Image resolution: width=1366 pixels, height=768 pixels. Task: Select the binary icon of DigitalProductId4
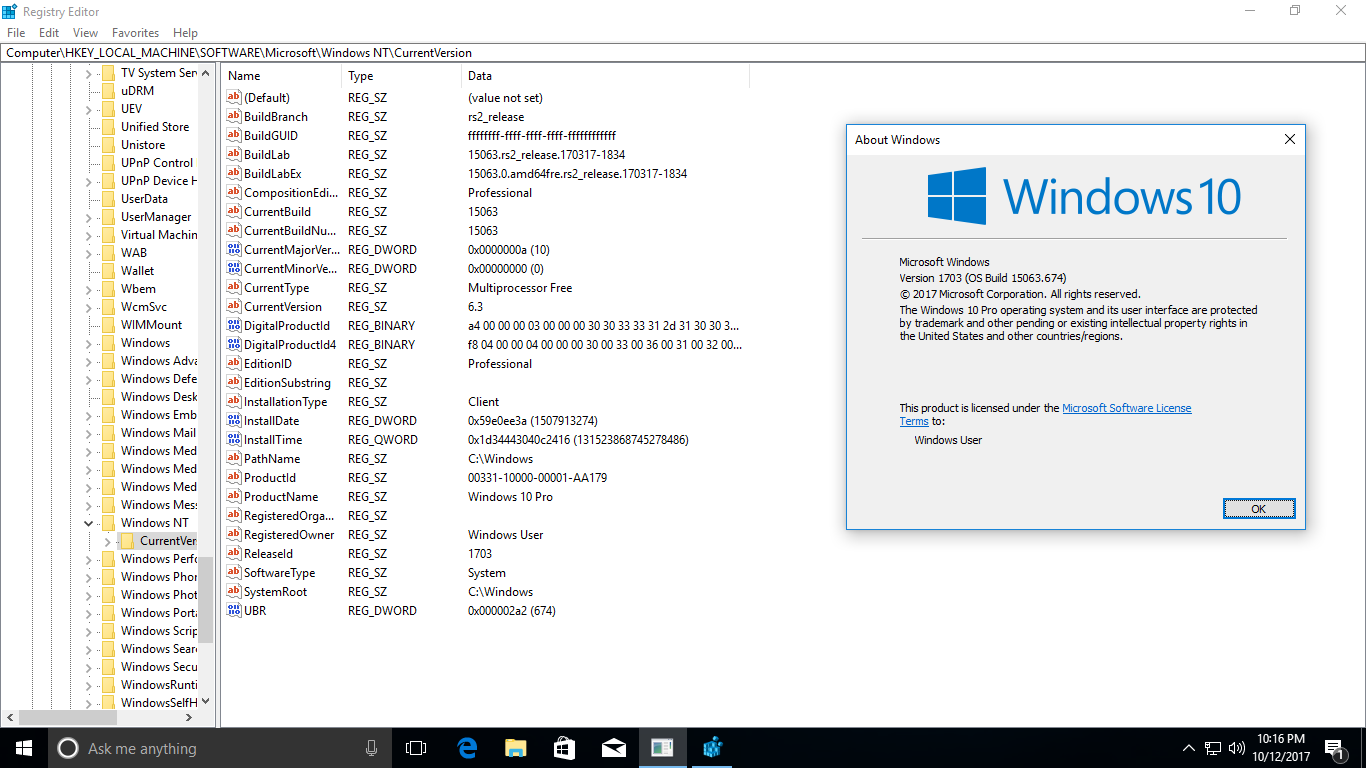pyautogui.click(x=234, y=345)
